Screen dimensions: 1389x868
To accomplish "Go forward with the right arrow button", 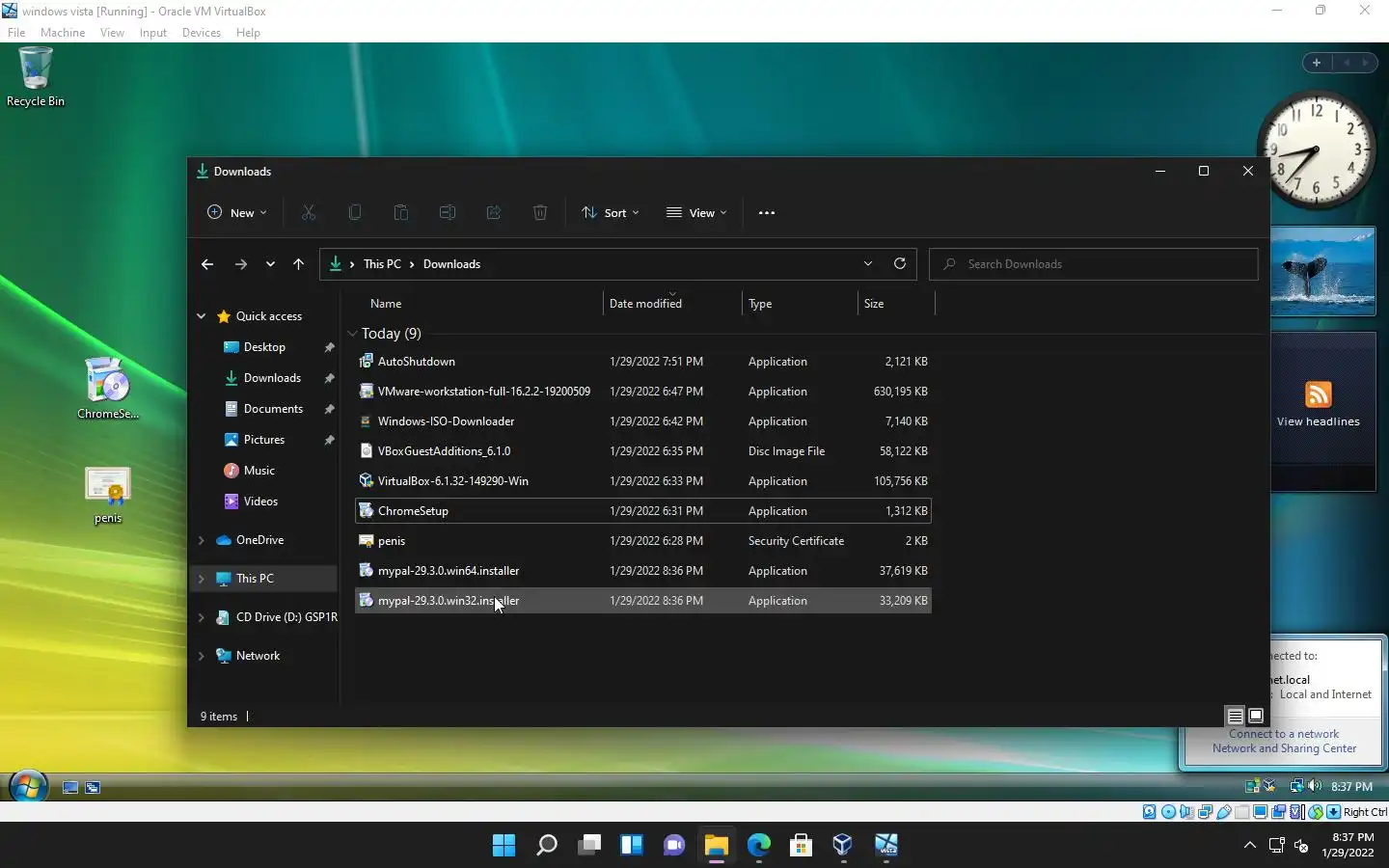I will pyautogui.click(x=241, y=264).
